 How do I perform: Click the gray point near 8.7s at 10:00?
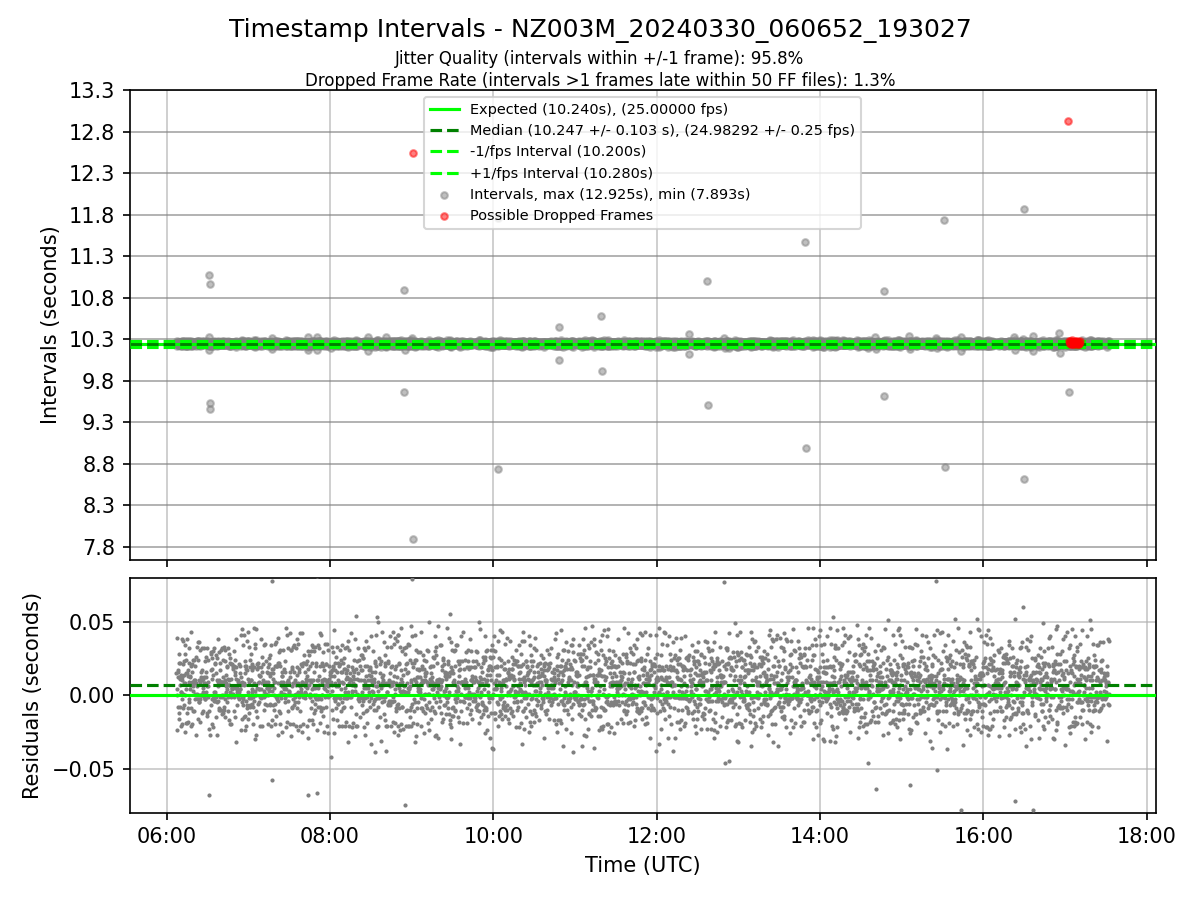pyautogui.click(x=498, y=469)
